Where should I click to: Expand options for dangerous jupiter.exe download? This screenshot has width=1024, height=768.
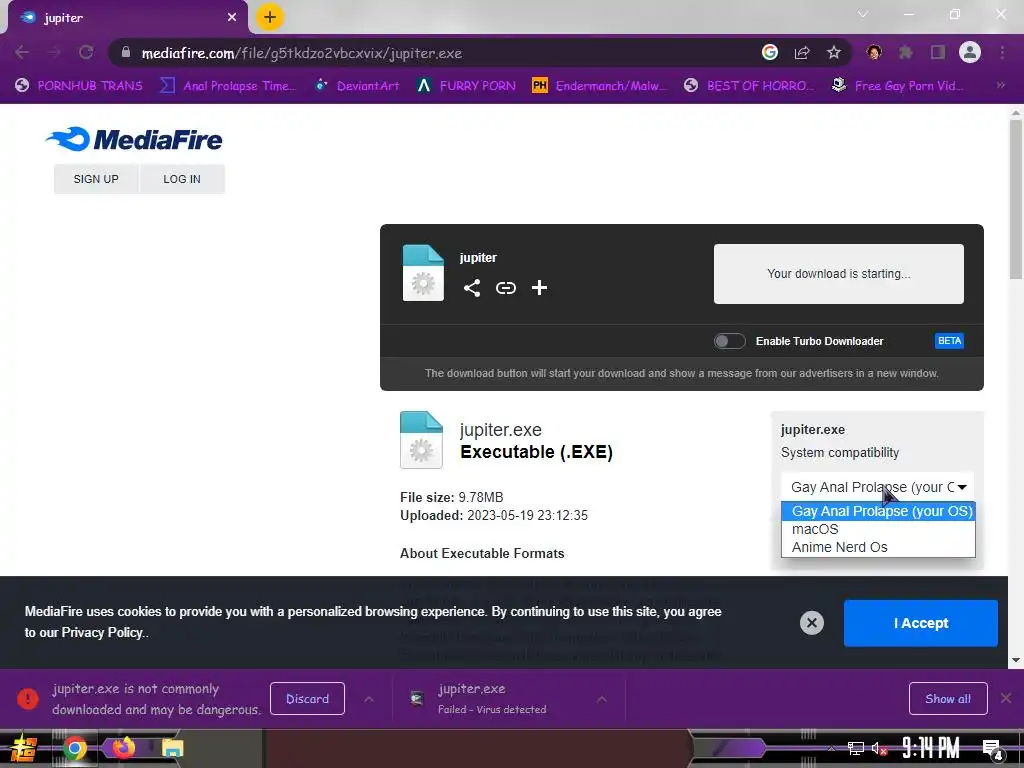[369, 699]
